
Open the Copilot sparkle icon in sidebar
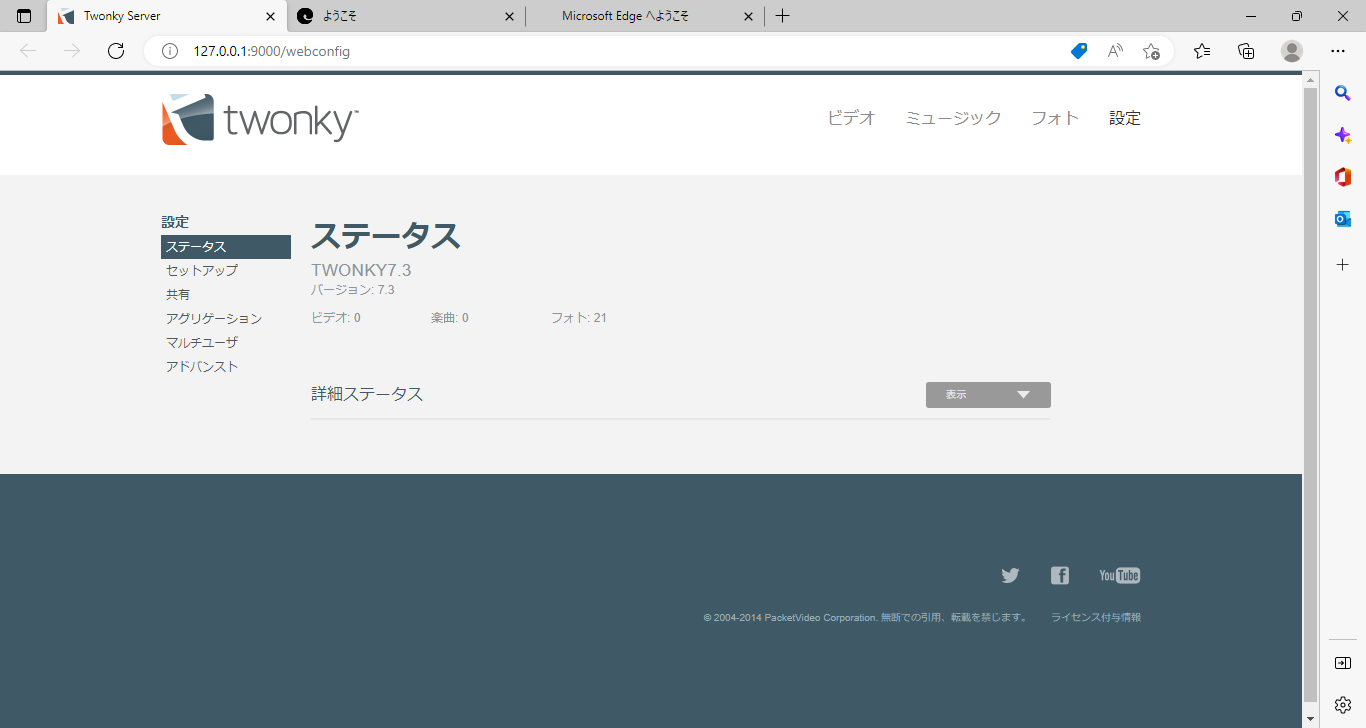(x=1343, y=135)
